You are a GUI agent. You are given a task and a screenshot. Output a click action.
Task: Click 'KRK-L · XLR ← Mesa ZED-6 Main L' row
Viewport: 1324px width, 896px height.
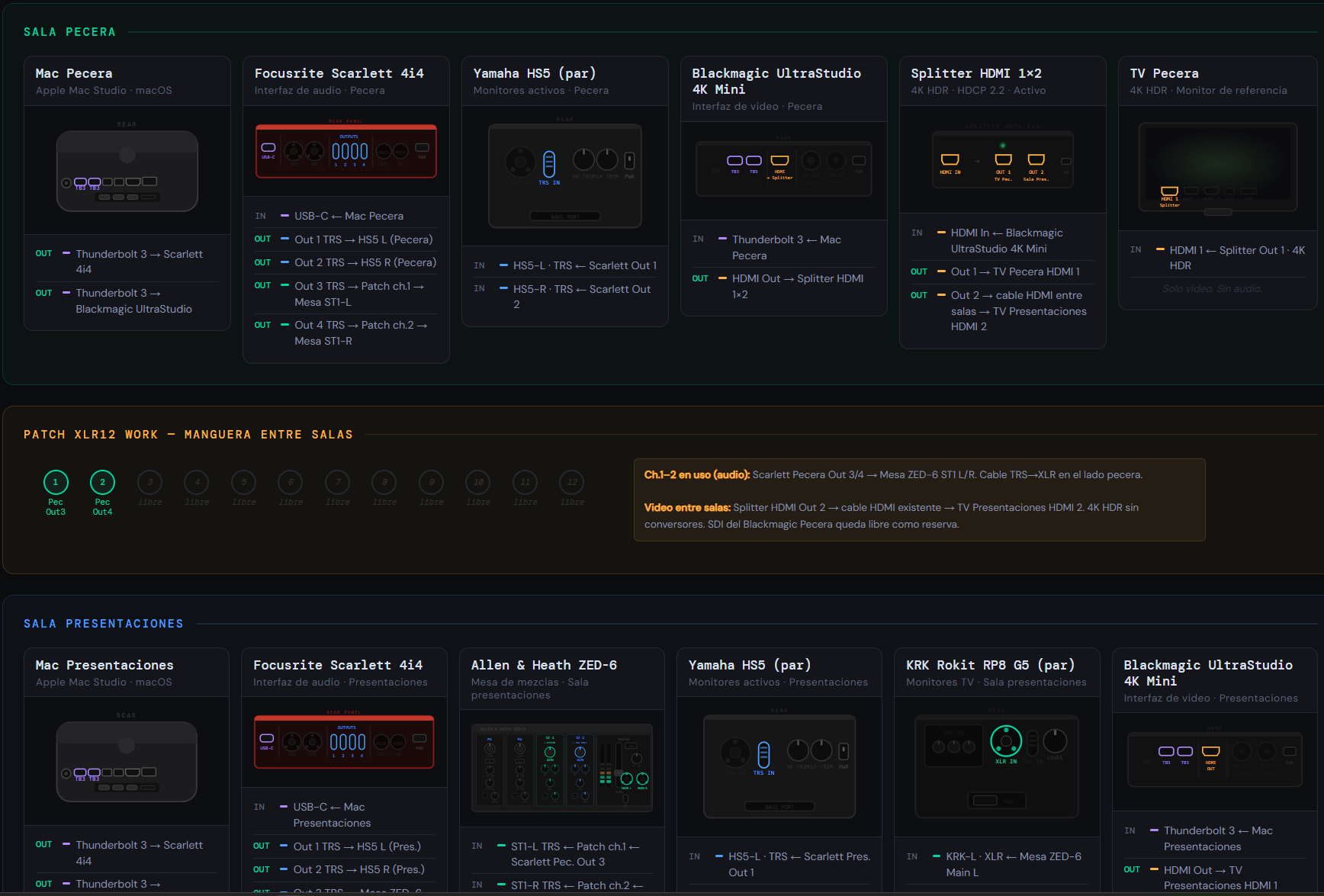(997, 864)
